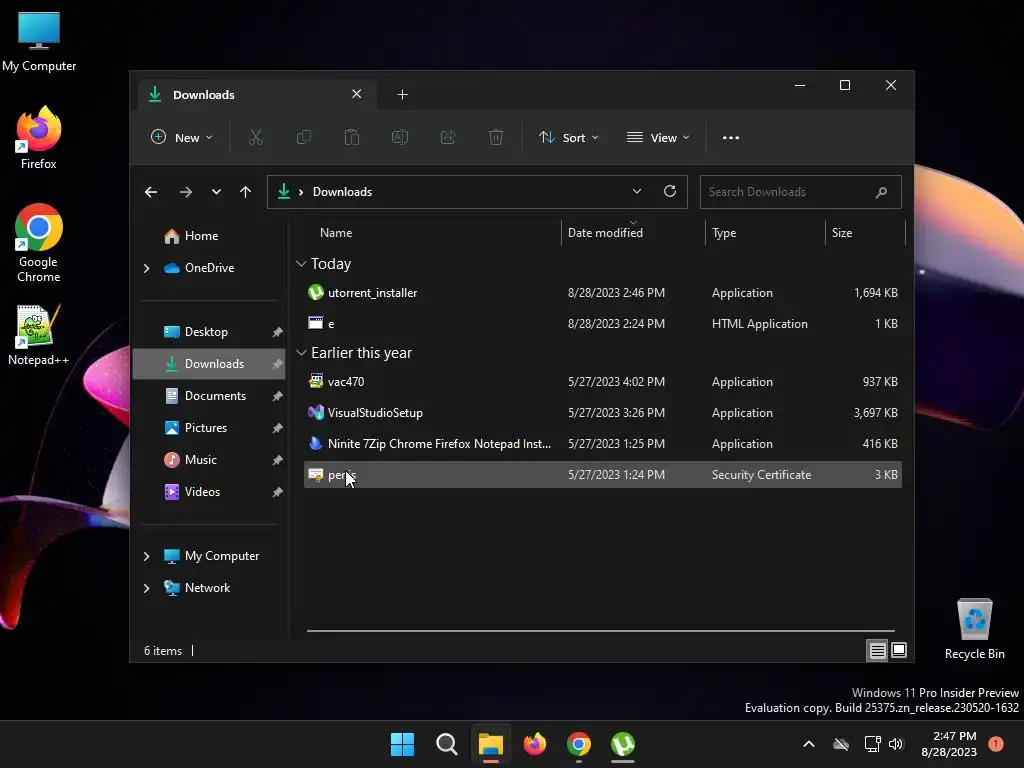Screen dimensions: 1024x768
Task: Go up one folder level arrow
Action: (x=246, y=192)
